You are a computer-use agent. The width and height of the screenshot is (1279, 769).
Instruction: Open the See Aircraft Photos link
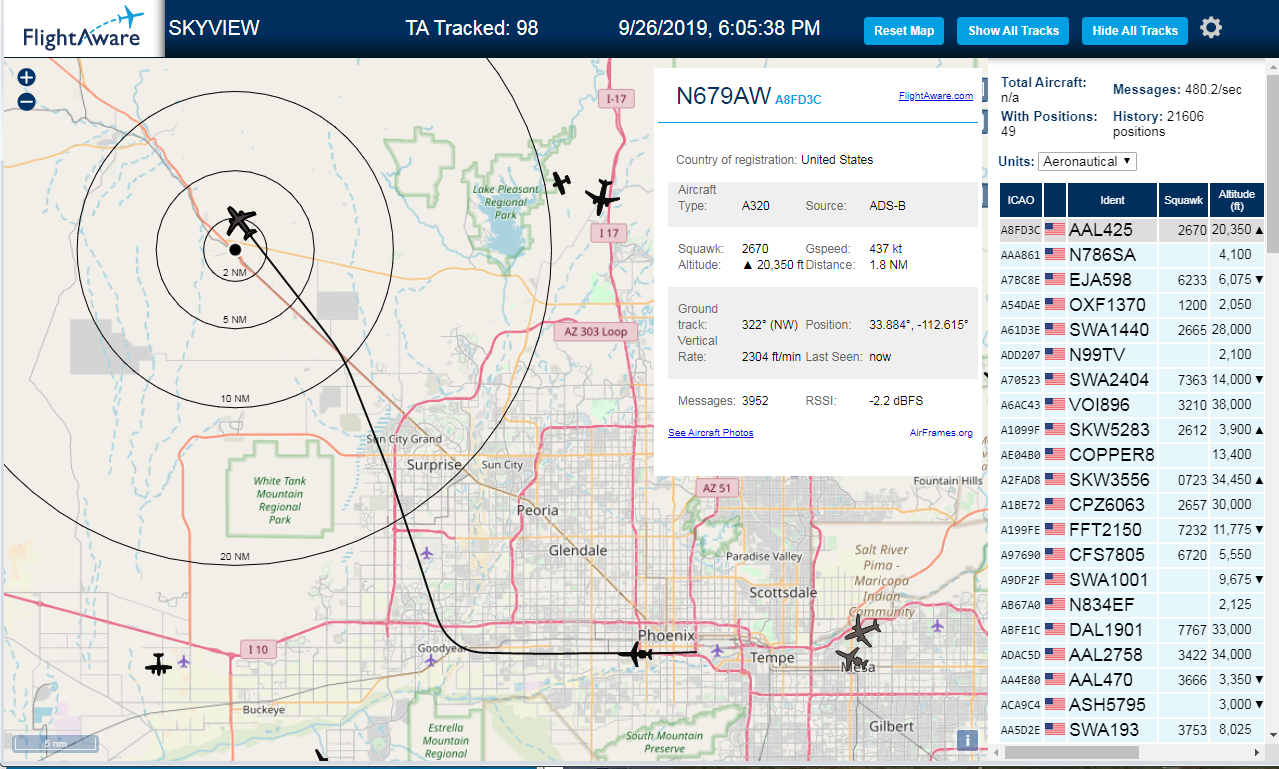(711, 433)
